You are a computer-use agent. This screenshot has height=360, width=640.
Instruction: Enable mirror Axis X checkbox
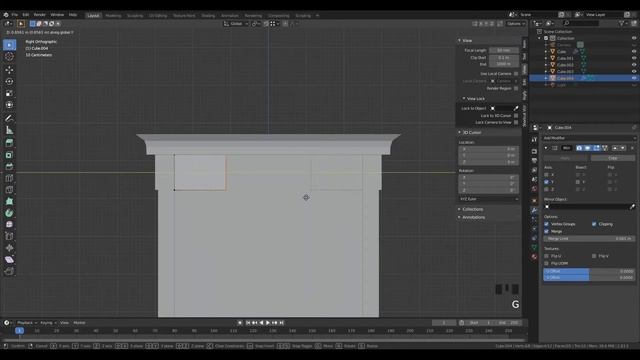pos(546,175)
